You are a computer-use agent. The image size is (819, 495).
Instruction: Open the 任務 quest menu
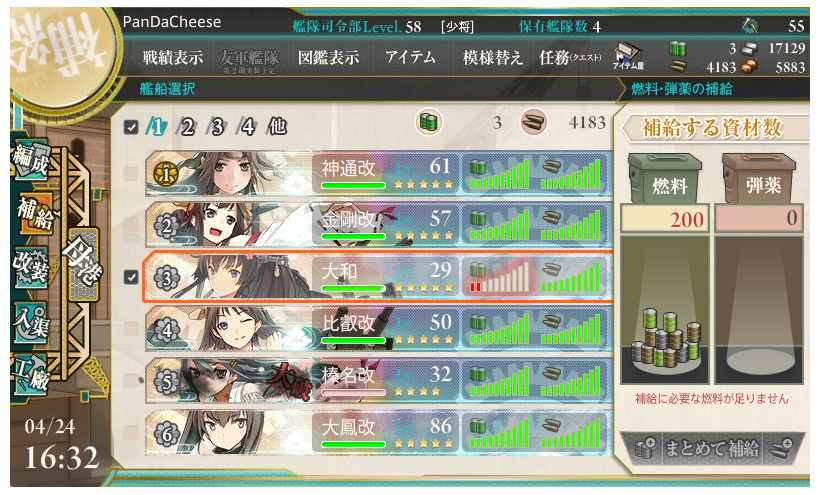[570, 57]
